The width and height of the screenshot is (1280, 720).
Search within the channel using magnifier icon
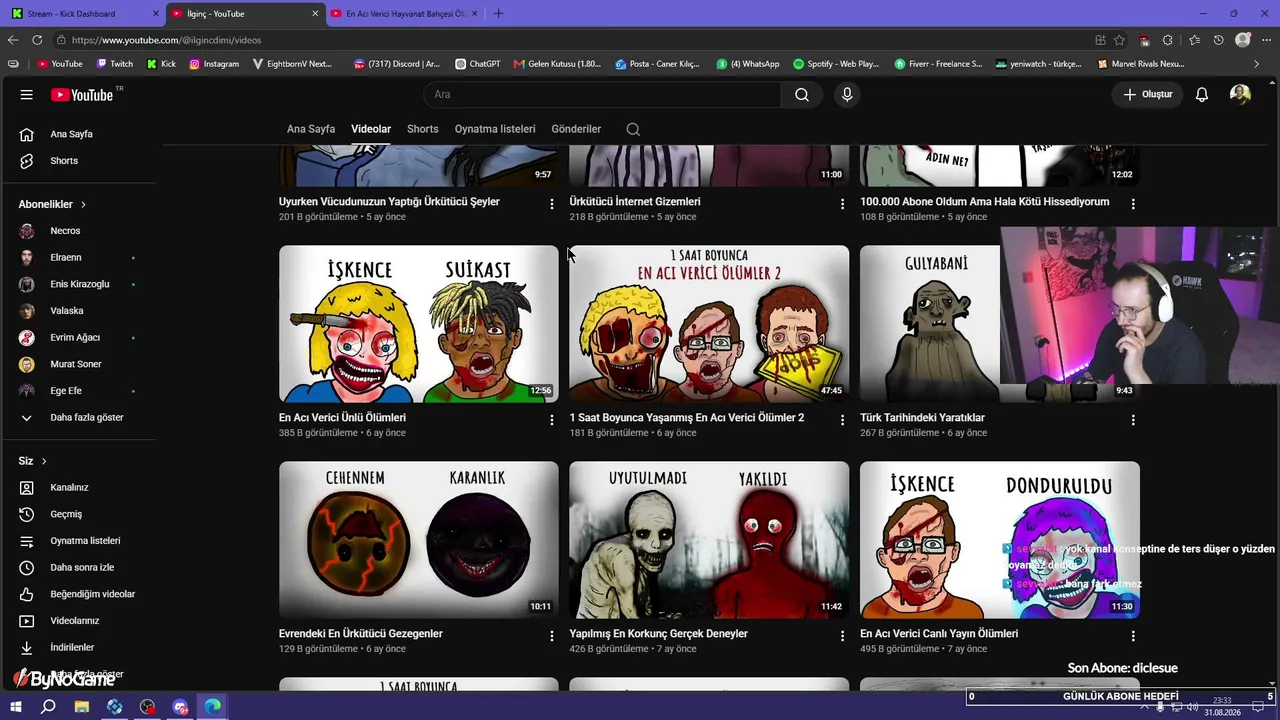point(633,129)
